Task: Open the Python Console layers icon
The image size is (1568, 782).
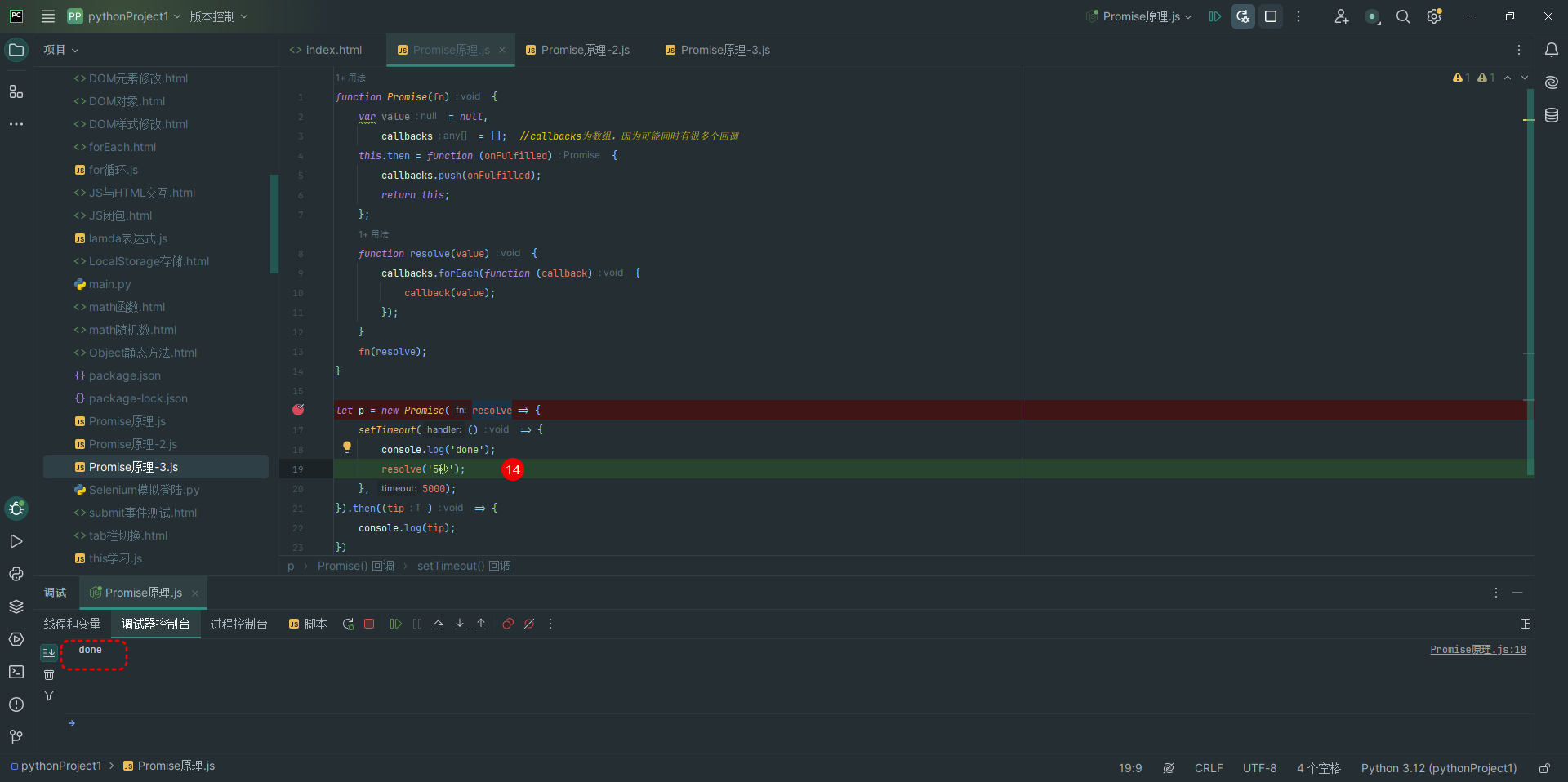Action: 16,606
